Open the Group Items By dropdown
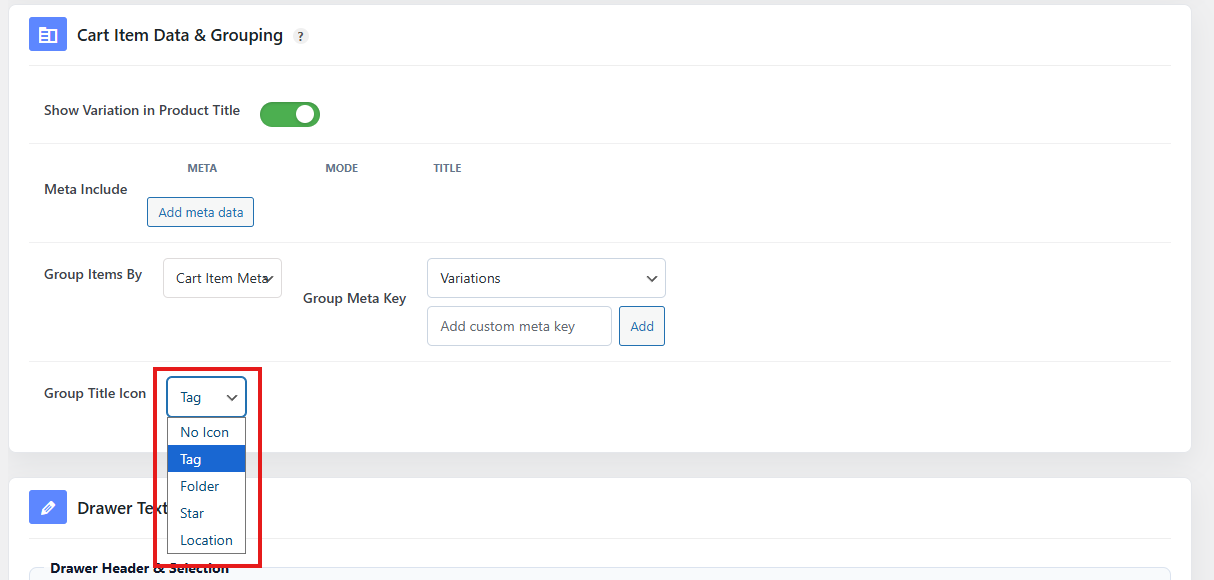The height and width of the screenshot is (580, 1214). click(222, 278)
